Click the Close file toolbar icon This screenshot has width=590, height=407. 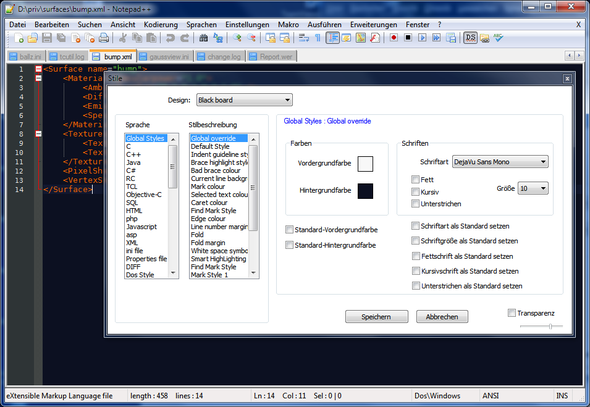pos(76,38)
